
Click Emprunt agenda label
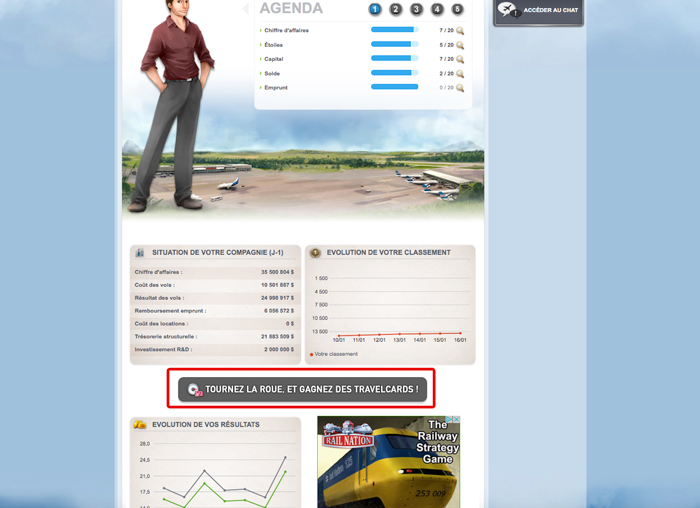(x=276, y=87)
